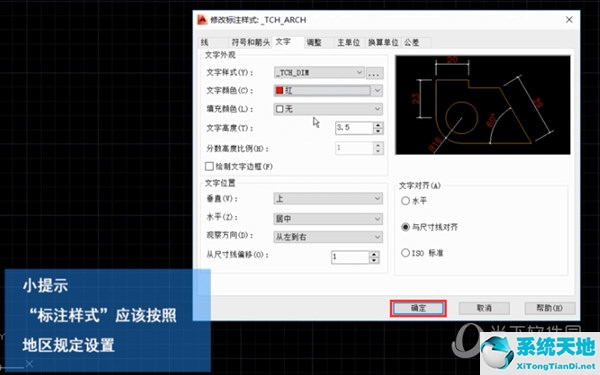Viewport: 600px width, 375px height.
Task: Increase 从尺寸线偏移 with up arrow
Action: tap(374, 254)
